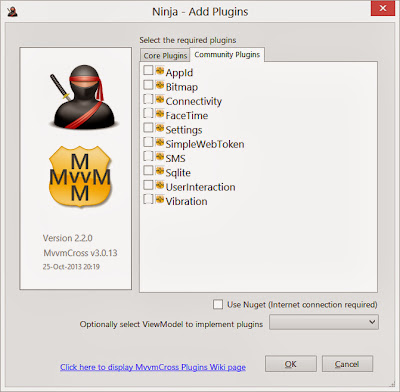Click the plugin icon next to Connectivity
This screenshot has width=400, height=392.
pos(160,99)
